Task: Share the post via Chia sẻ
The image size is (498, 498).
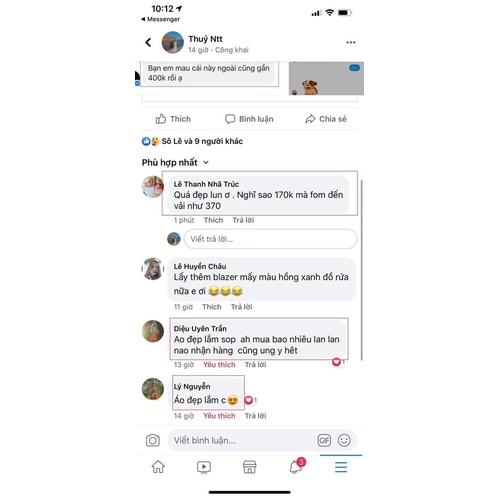Action: (x=326, y=119)
